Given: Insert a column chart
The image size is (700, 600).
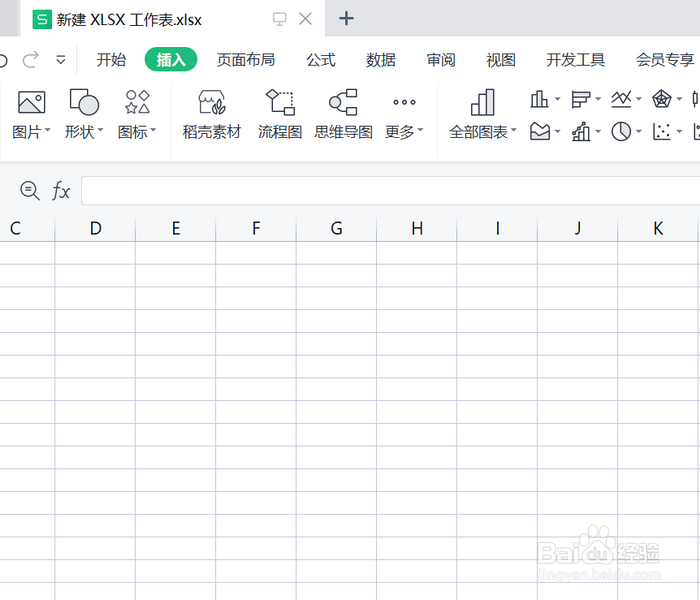Looking at the screenshot, I should coord(539,99).
